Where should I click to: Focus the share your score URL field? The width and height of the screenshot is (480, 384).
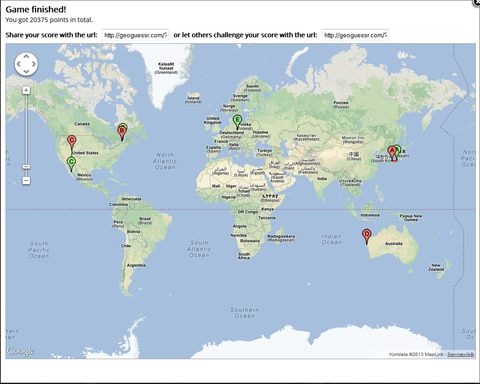tap(135, 35)
